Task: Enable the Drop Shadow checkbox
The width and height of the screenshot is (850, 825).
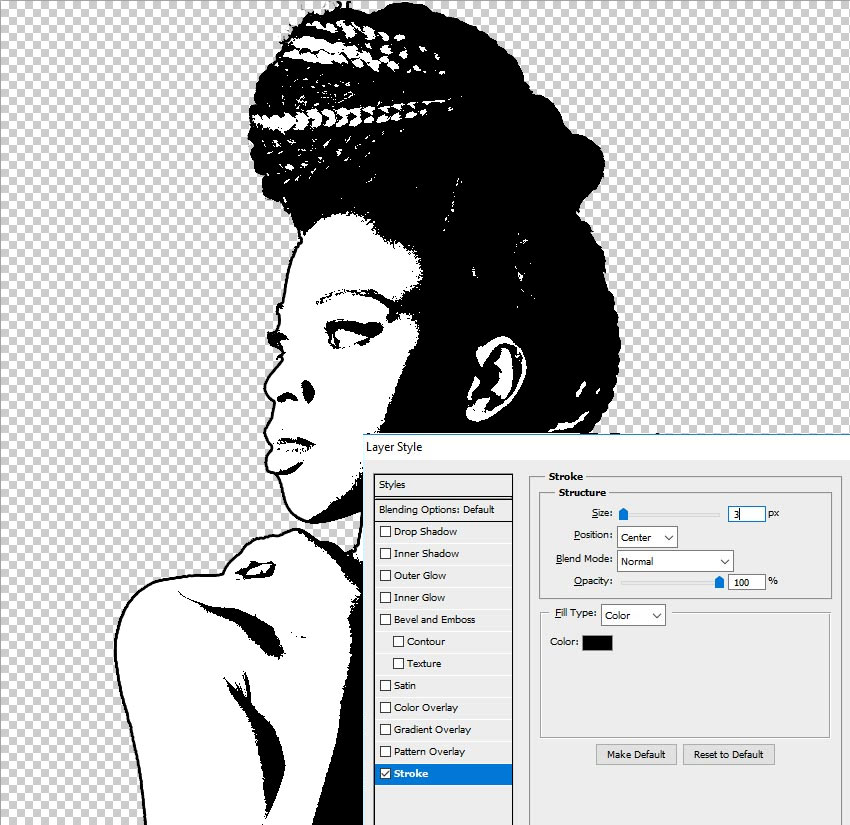Action: [385, 531]
